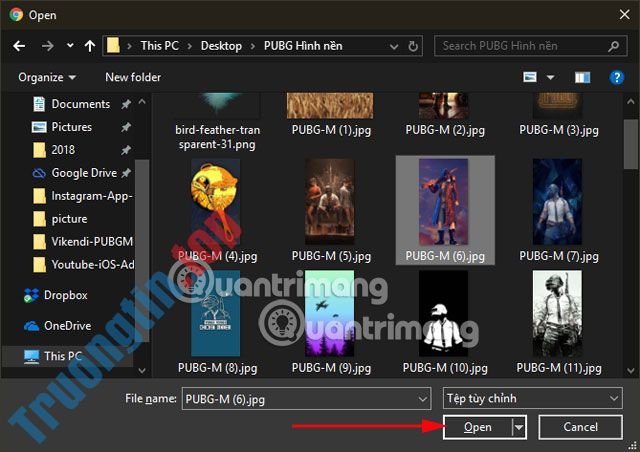Image resolution: width=640 pixels, height=452 pixels.
Task: Select 'Desktop' in address breadcrumb
Action: pos(221,46)
